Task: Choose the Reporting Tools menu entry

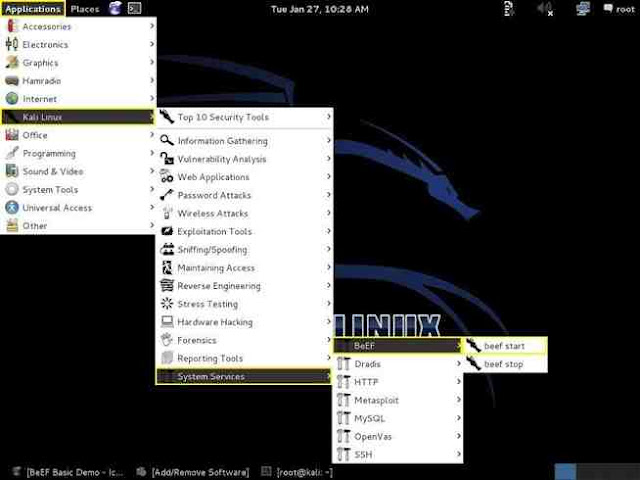Action: (x=244, y=358)
